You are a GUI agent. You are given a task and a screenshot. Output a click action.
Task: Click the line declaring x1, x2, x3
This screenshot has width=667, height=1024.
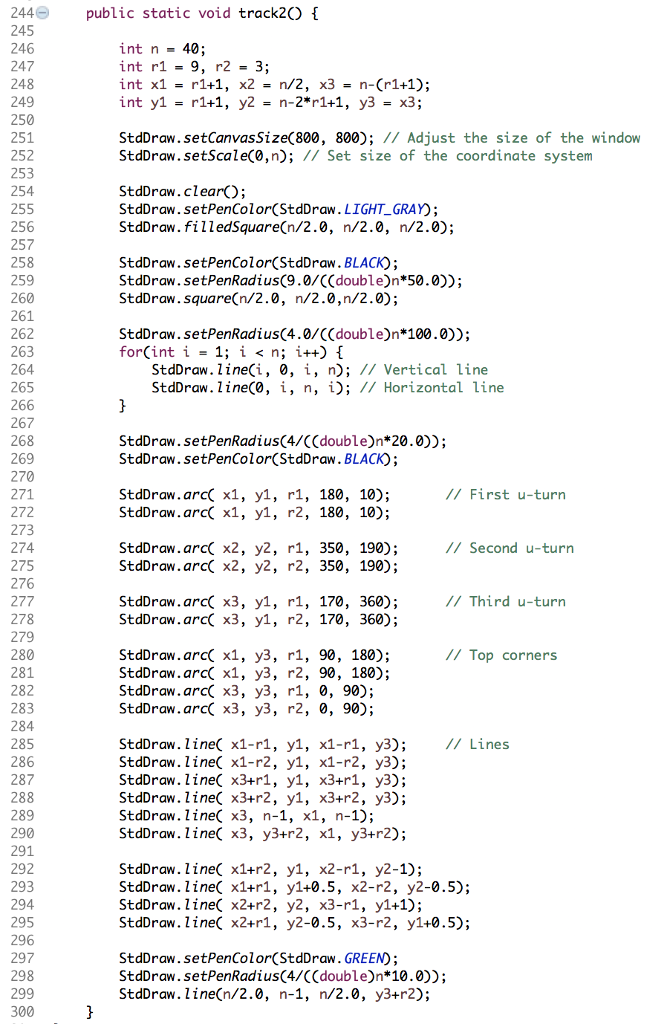point(274,85)
